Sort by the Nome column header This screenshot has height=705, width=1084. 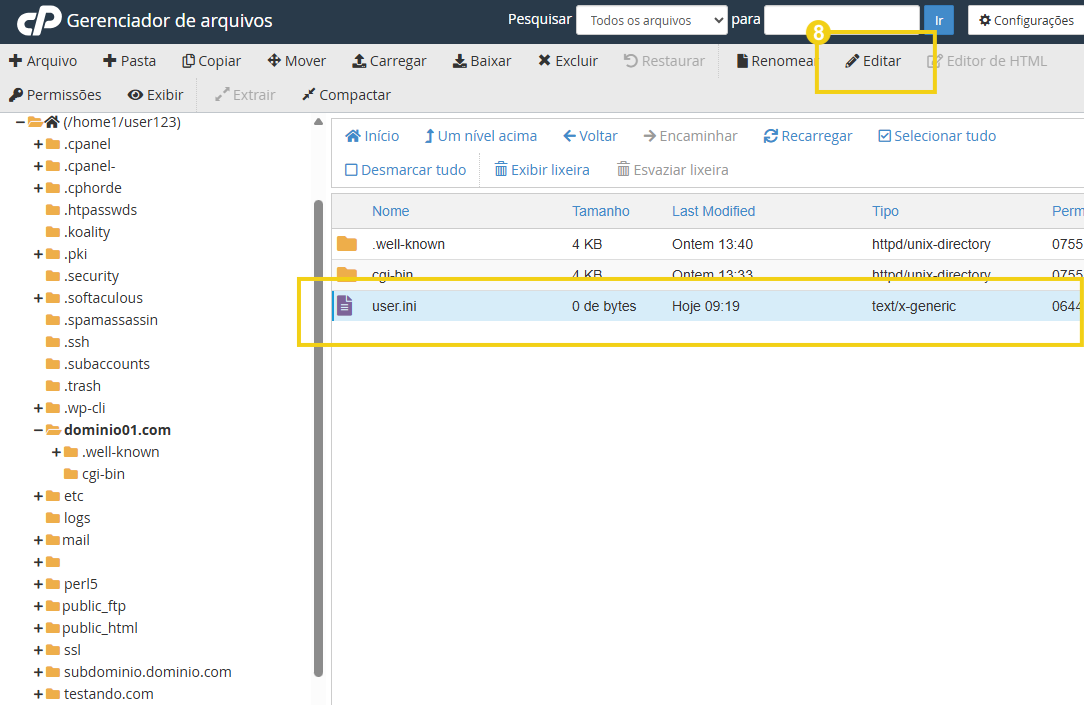pos(391,211)
